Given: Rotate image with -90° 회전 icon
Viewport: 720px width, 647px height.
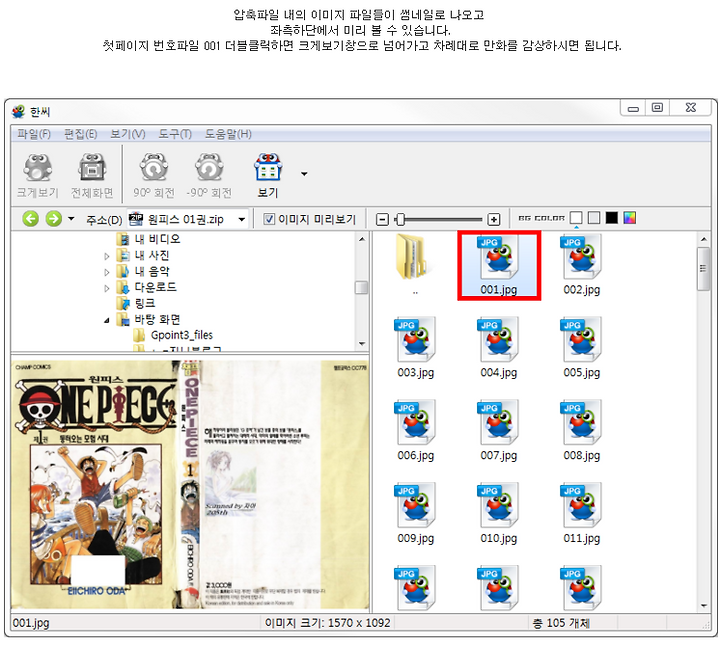Looking at the screenshot, I should [x=209, y=168].
